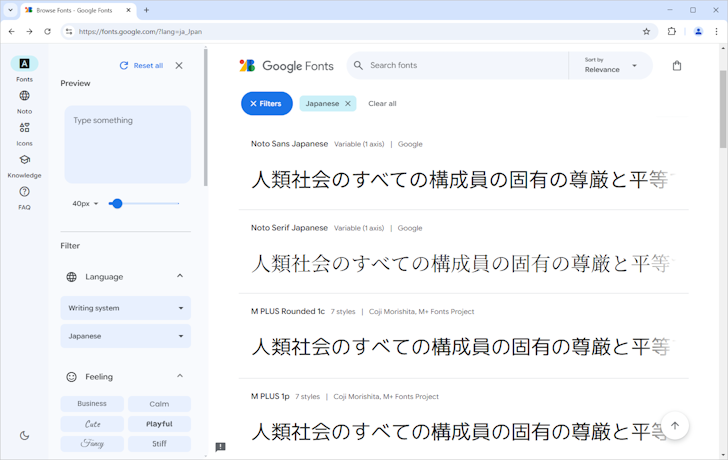
Task: Open the Noto Serif Japanese font
Action: 289,228
